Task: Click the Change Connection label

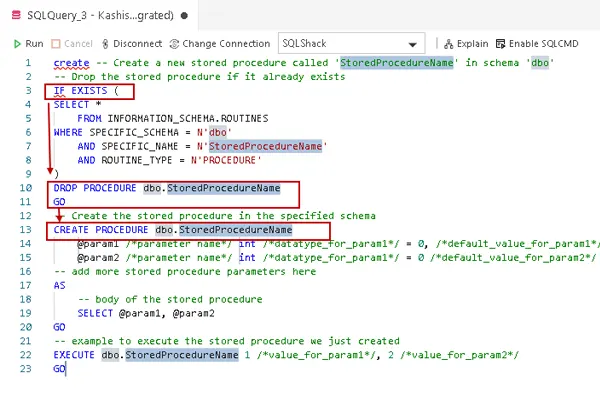Action: click(x=226, y=44)
